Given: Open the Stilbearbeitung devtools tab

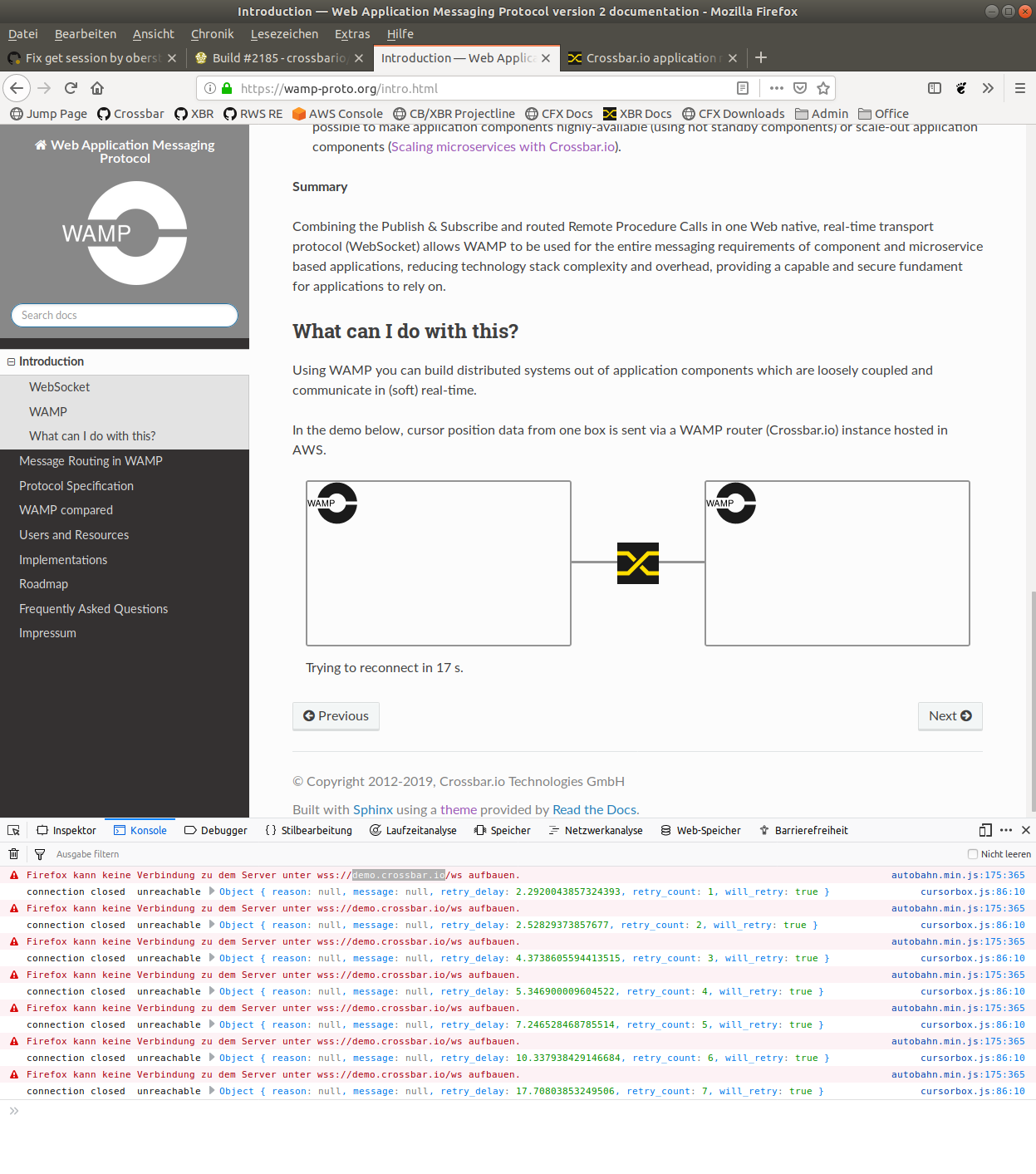Looking at the screenshot, I should [x=308, y=830].
